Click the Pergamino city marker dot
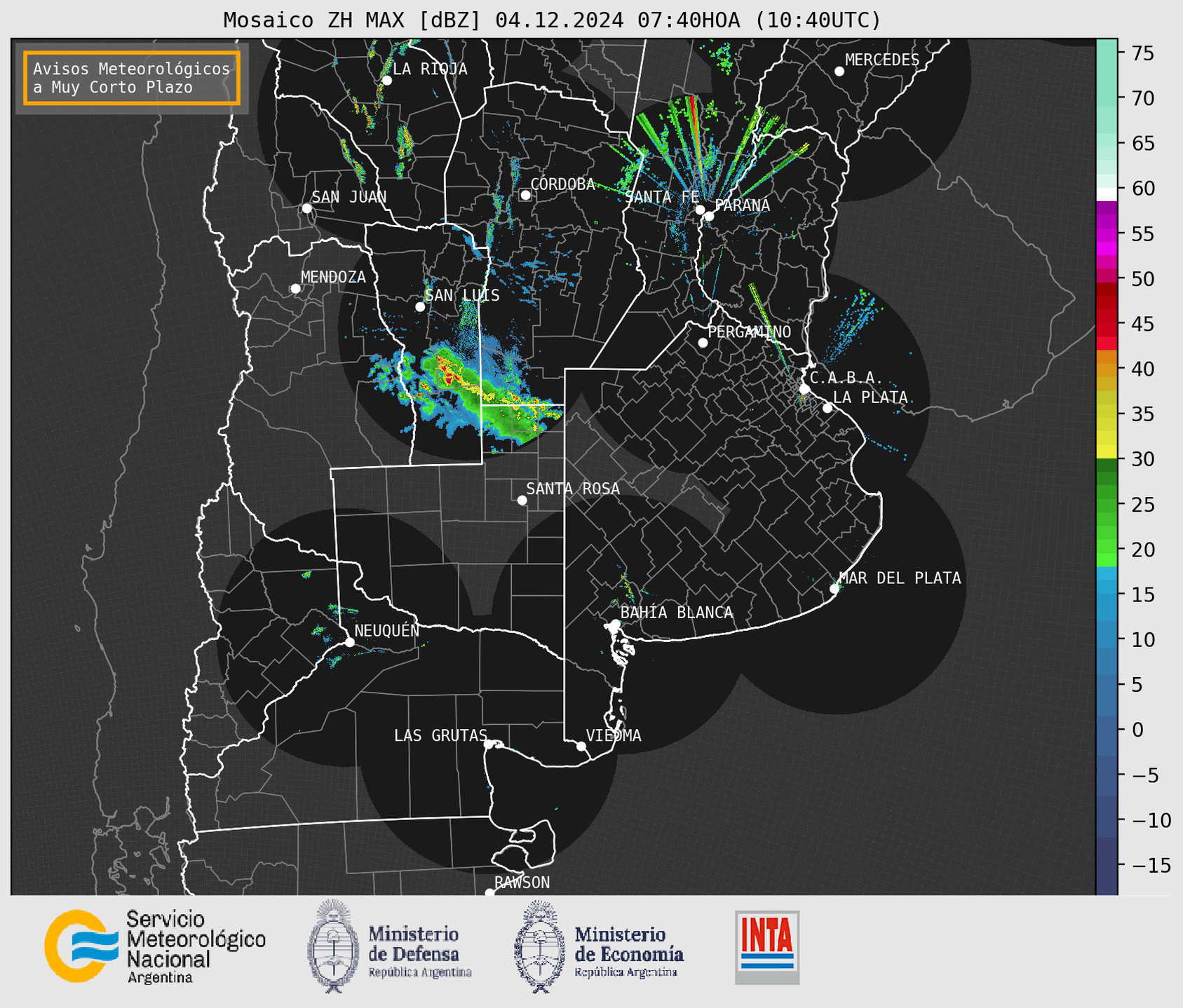 click(703, 343)
